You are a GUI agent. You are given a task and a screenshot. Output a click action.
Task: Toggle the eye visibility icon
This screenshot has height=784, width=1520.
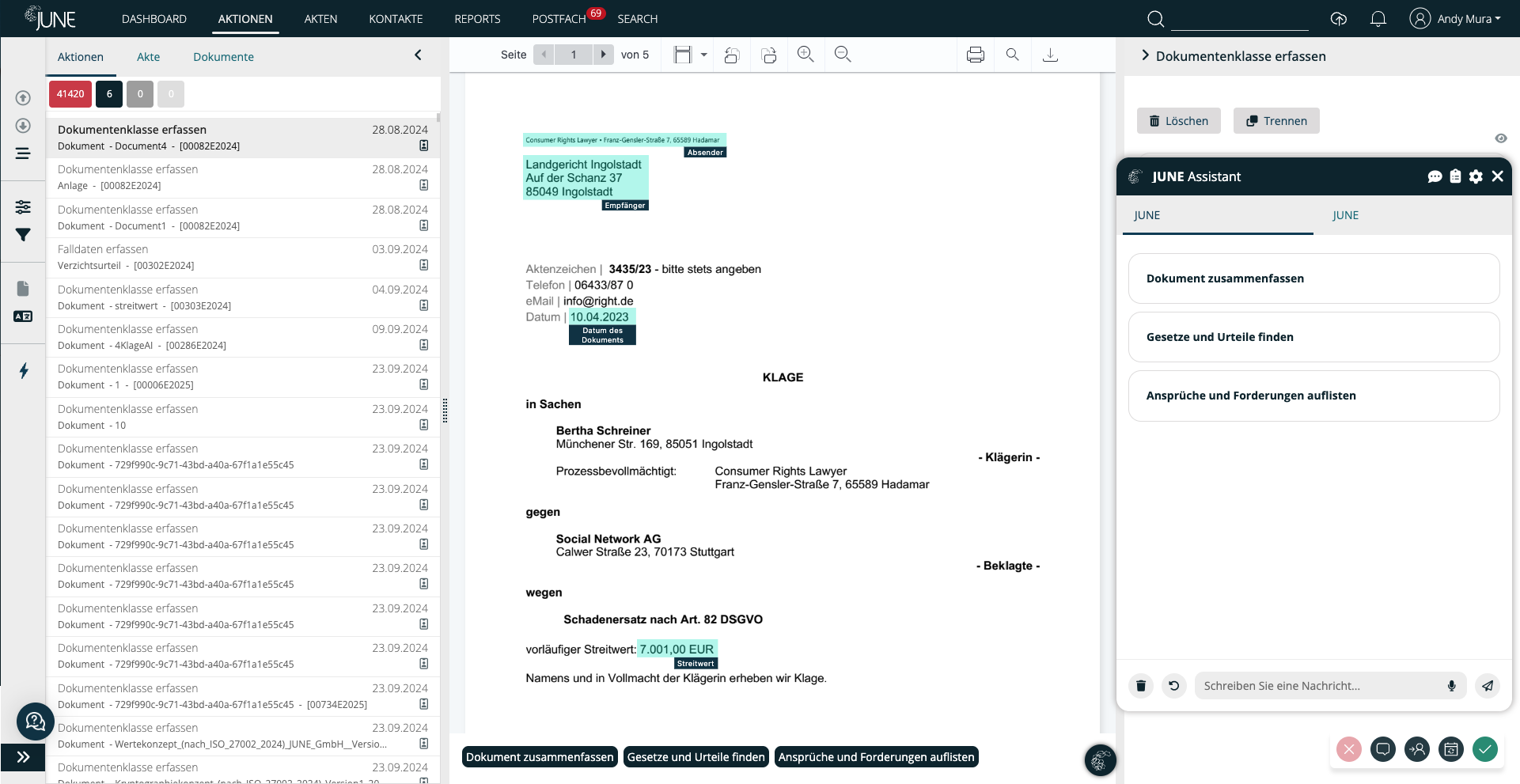click(x=1501, y=138)
